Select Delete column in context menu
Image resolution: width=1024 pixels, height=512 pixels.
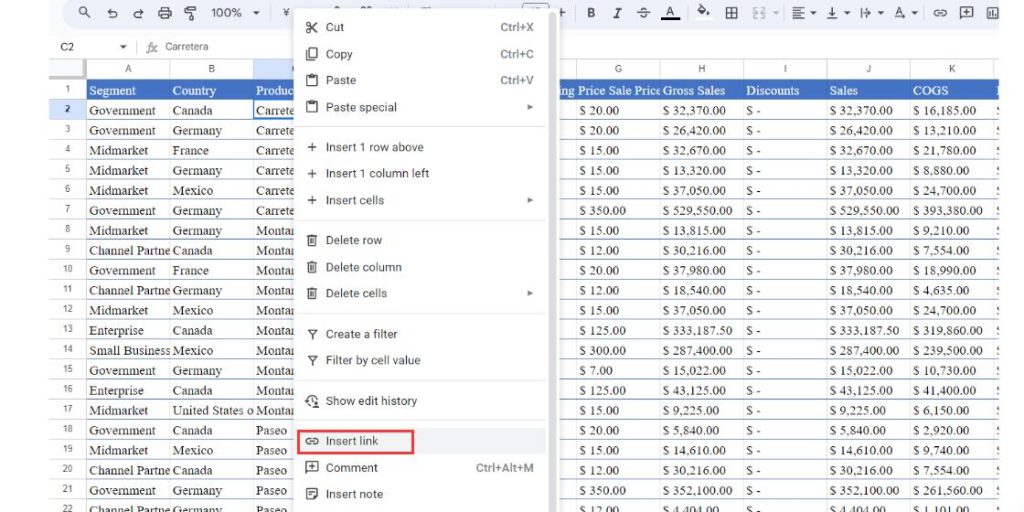420,267
